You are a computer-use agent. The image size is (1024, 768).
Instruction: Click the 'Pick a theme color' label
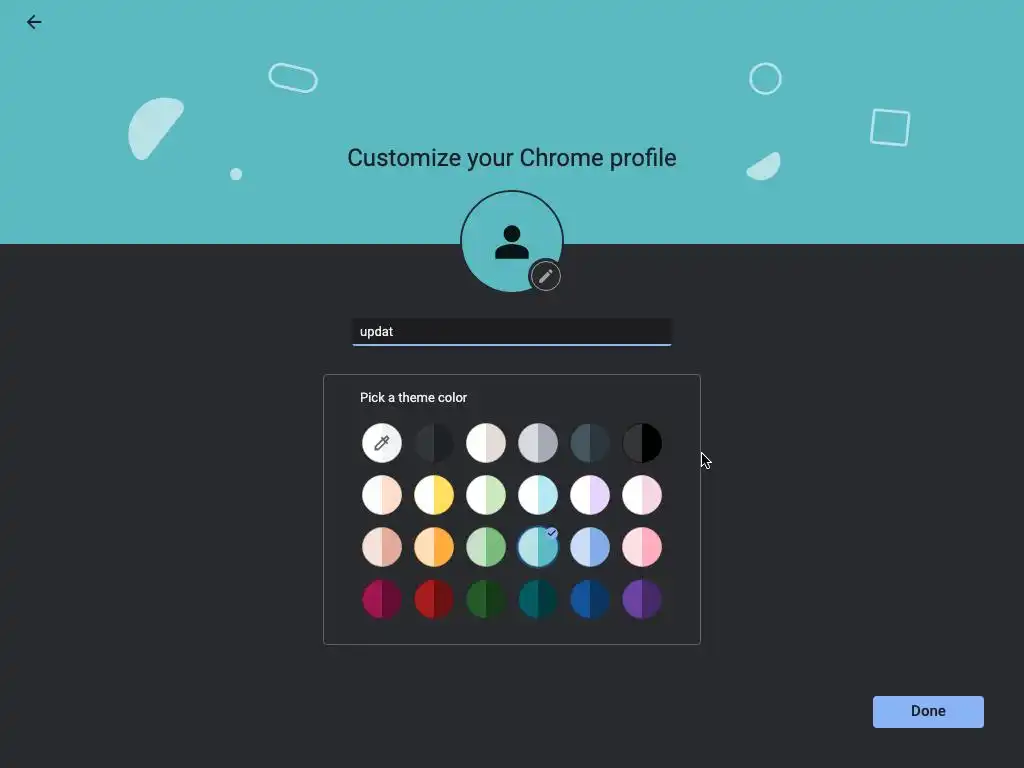(413, 398)
